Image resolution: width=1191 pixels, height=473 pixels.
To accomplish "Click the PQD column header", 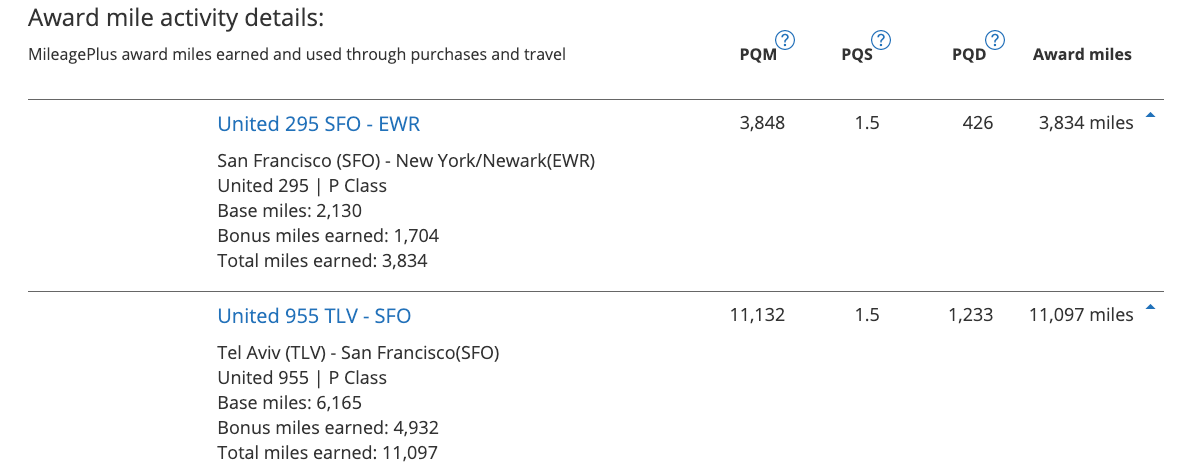I will (x=968, y=55).
